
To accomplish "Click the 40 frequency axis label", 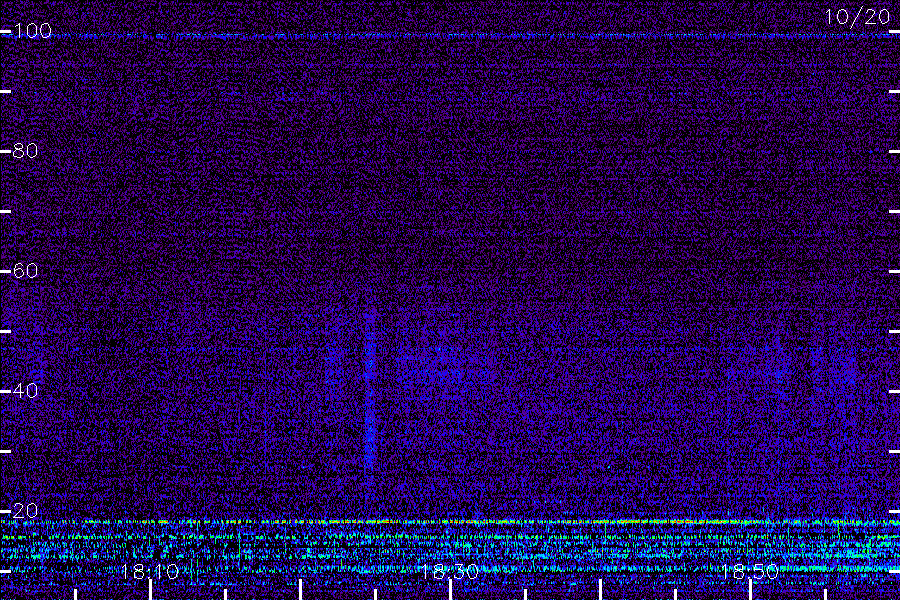I will pos(25,390).
